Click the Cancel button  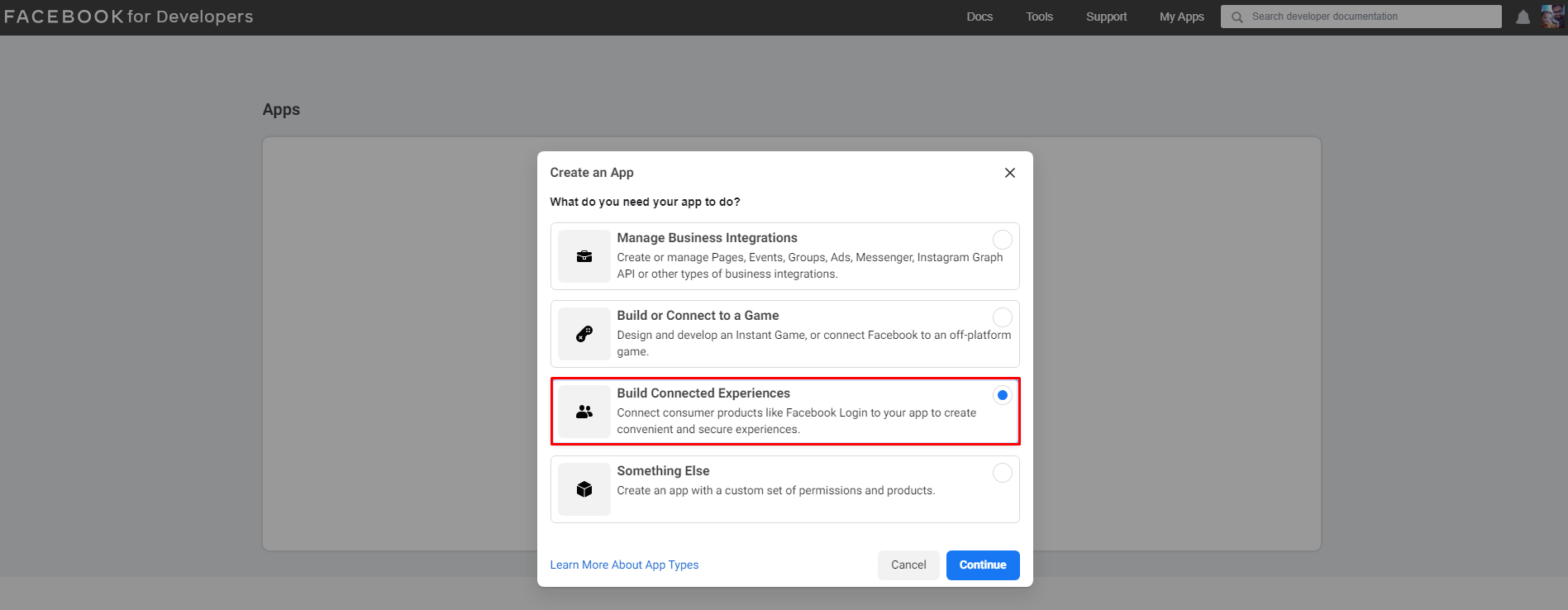(908, 565)
